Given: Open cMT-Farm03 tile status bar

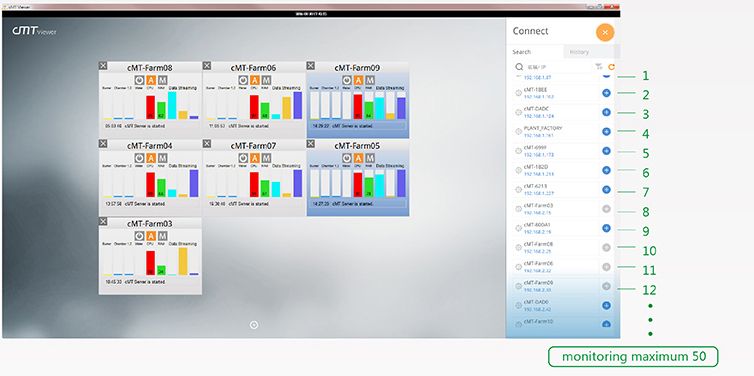Looking at the screenshot, I should [x=150, y=282].
